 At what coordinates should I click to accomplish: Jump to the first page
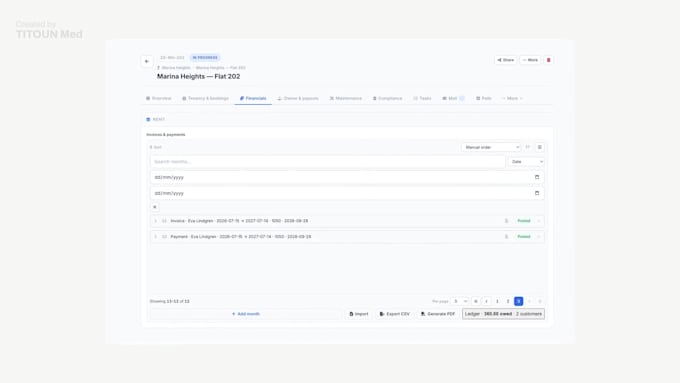pos(476,301)
